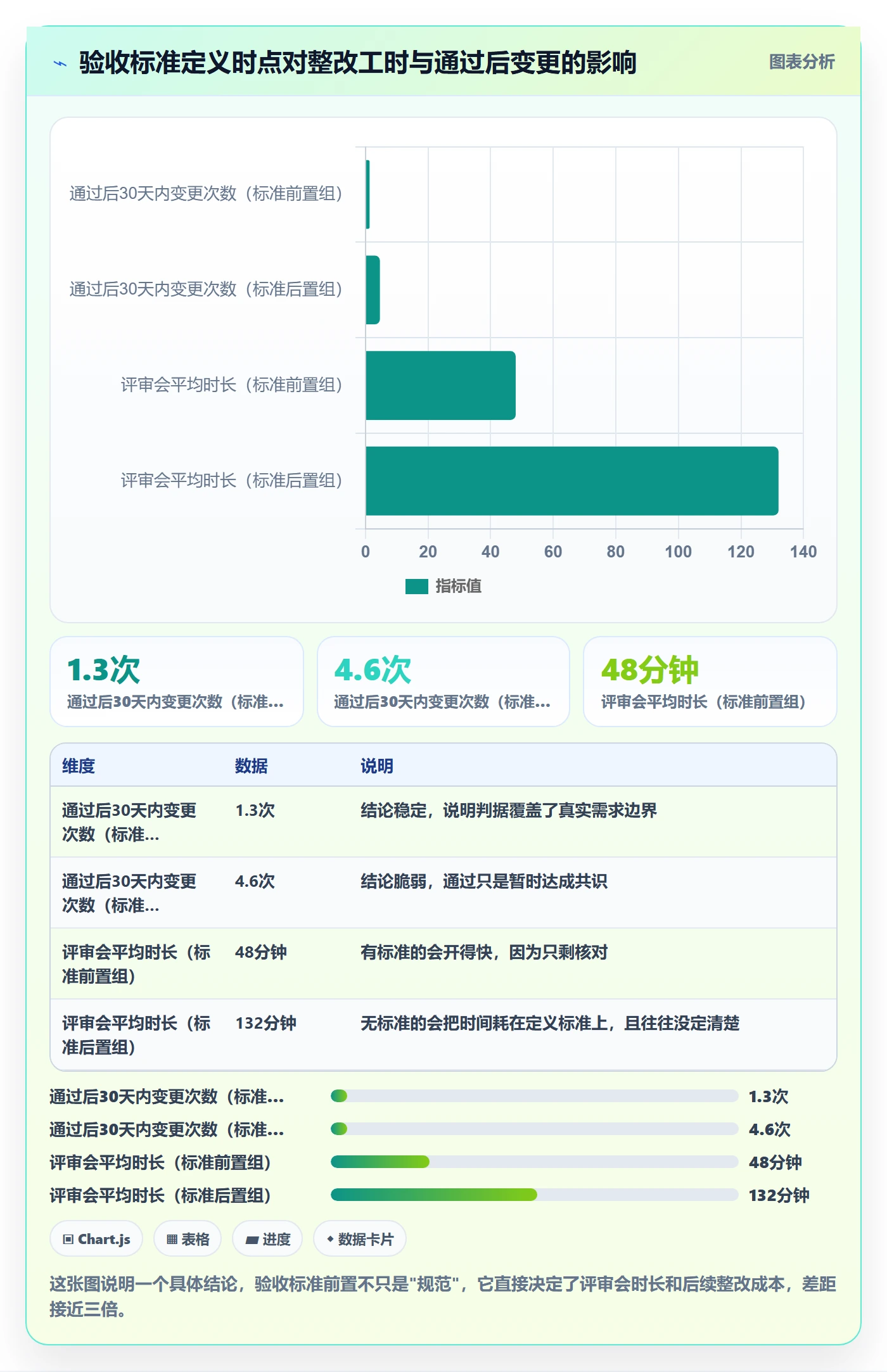Click the progress bar for the 4.6次 row
Screen dimensions: 887x1372
(534, 1129)
